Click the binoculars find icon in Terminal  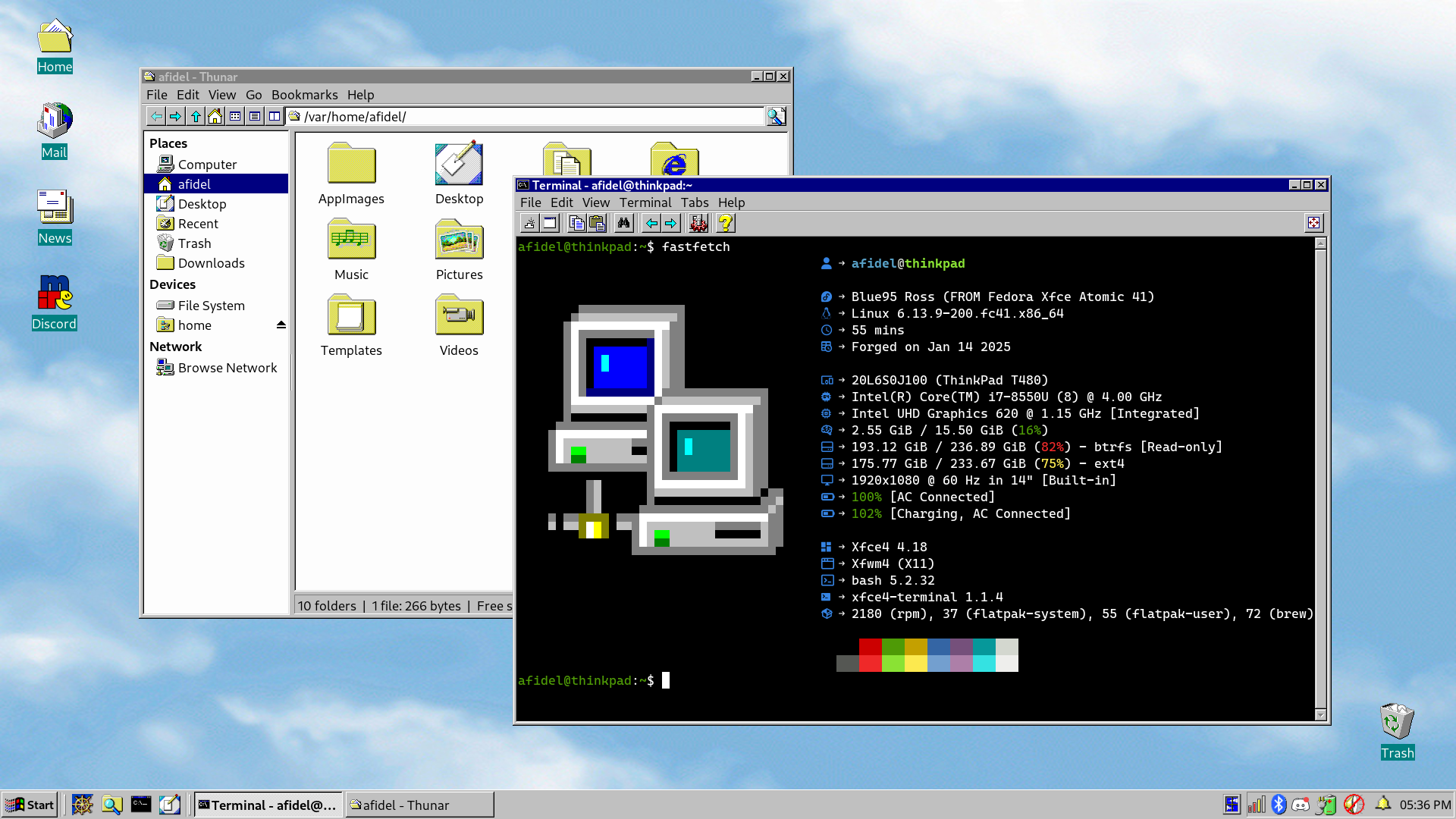pyautogui.click(x=624, y=223)
